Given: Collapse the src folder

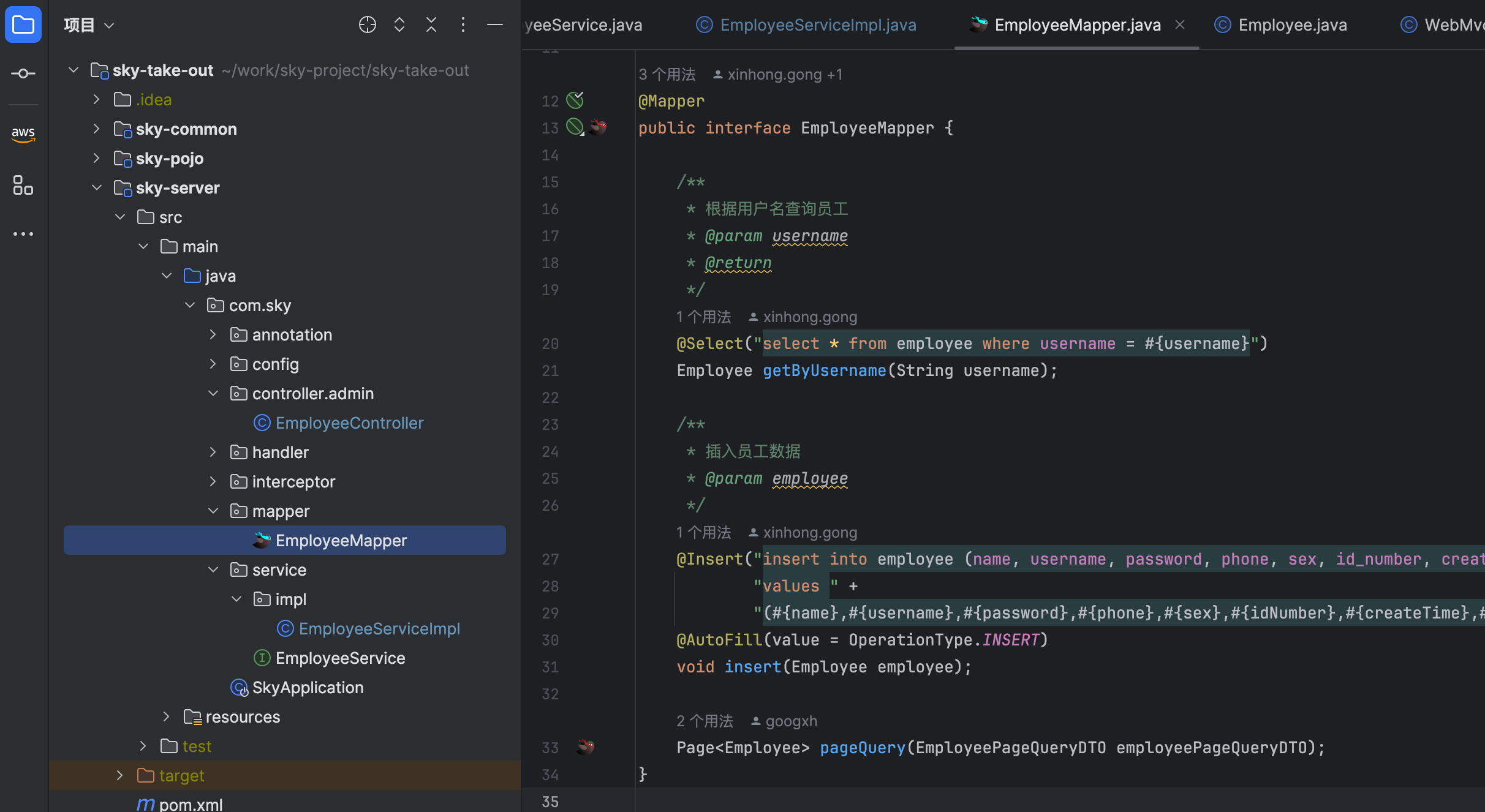Looking at the screenshot, I should click(x=120, y=217).
